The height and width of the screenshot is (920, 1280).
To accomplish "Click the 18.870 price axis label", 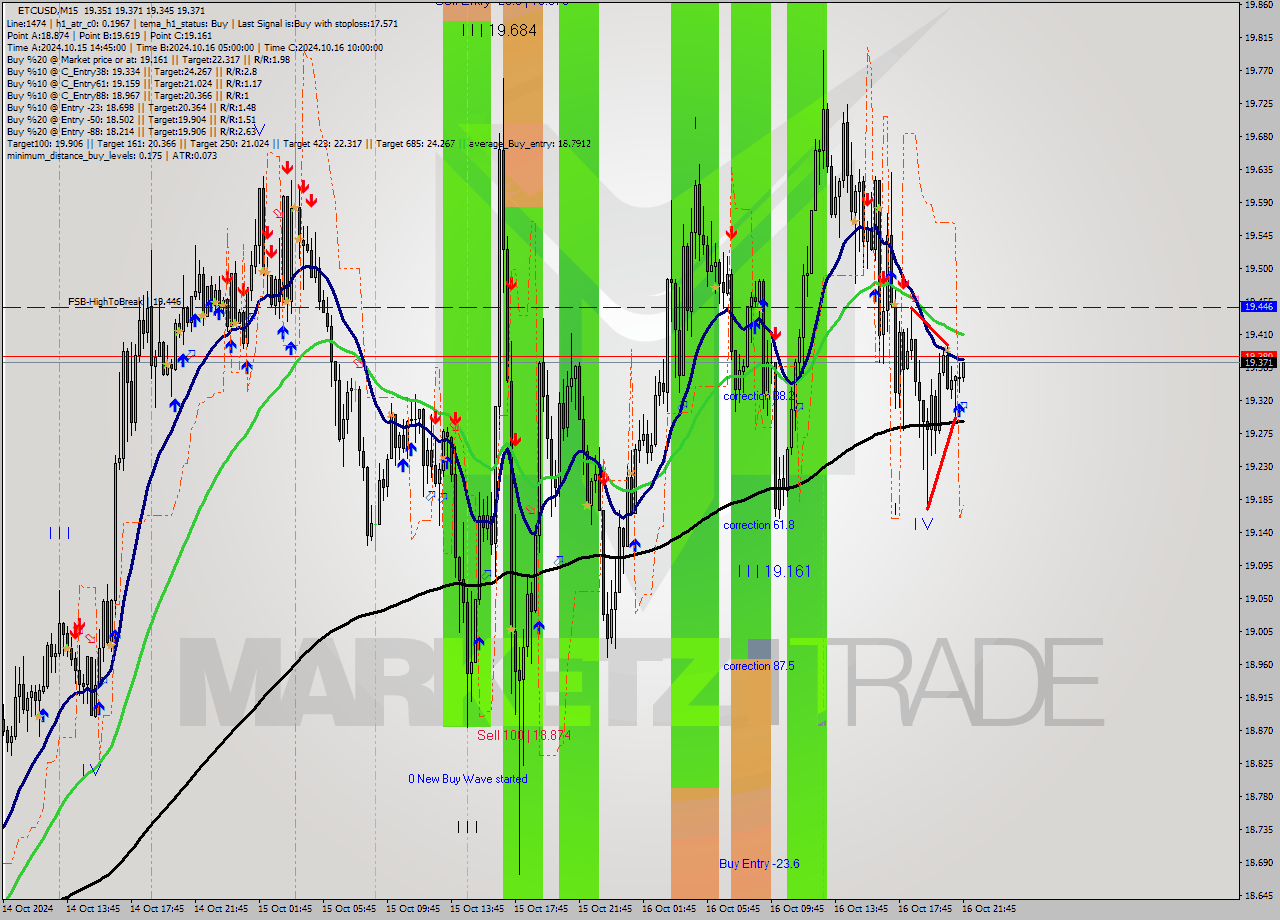I will [1258, 731].
